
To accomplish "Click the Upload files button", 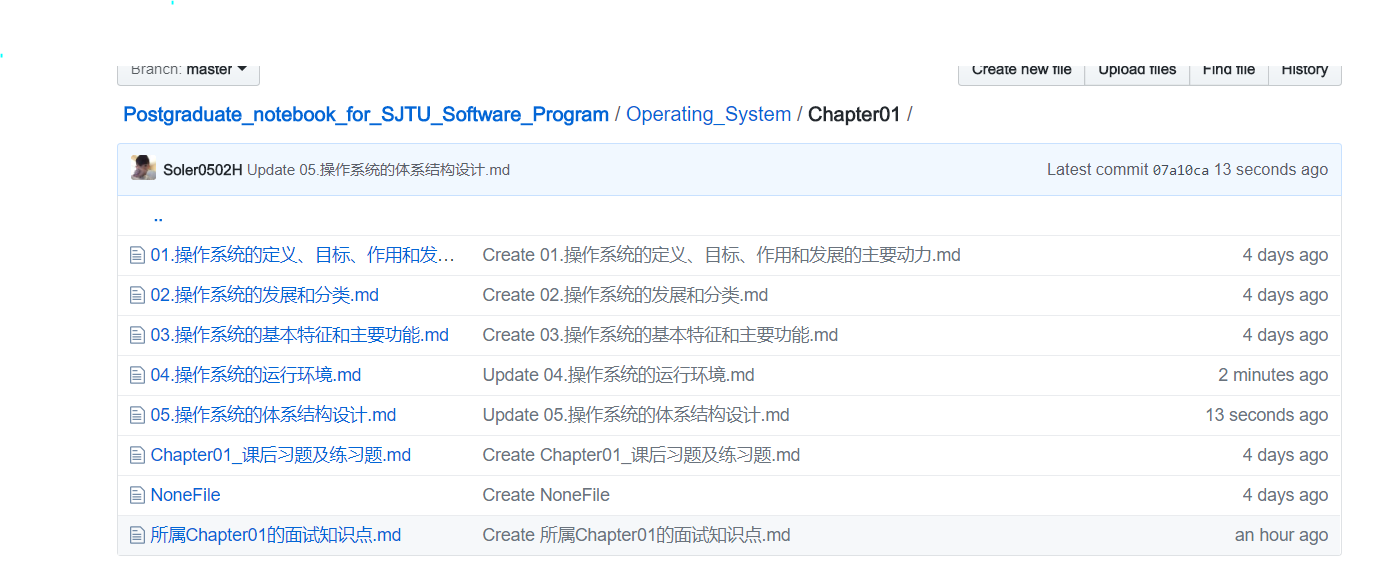I will tap(1137, 70).
